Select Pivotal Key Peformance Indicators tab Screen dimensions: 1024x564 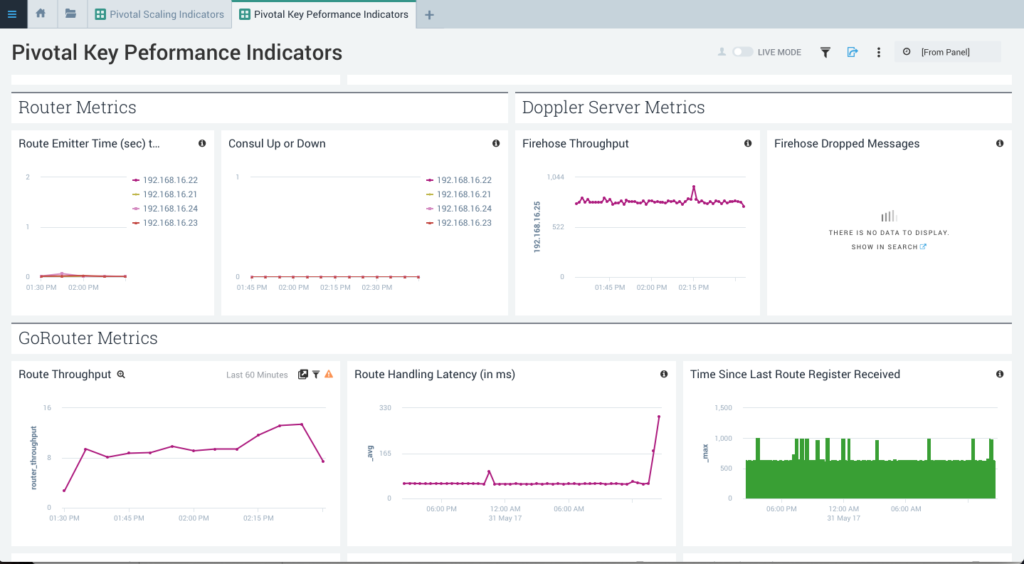[324, 14]
